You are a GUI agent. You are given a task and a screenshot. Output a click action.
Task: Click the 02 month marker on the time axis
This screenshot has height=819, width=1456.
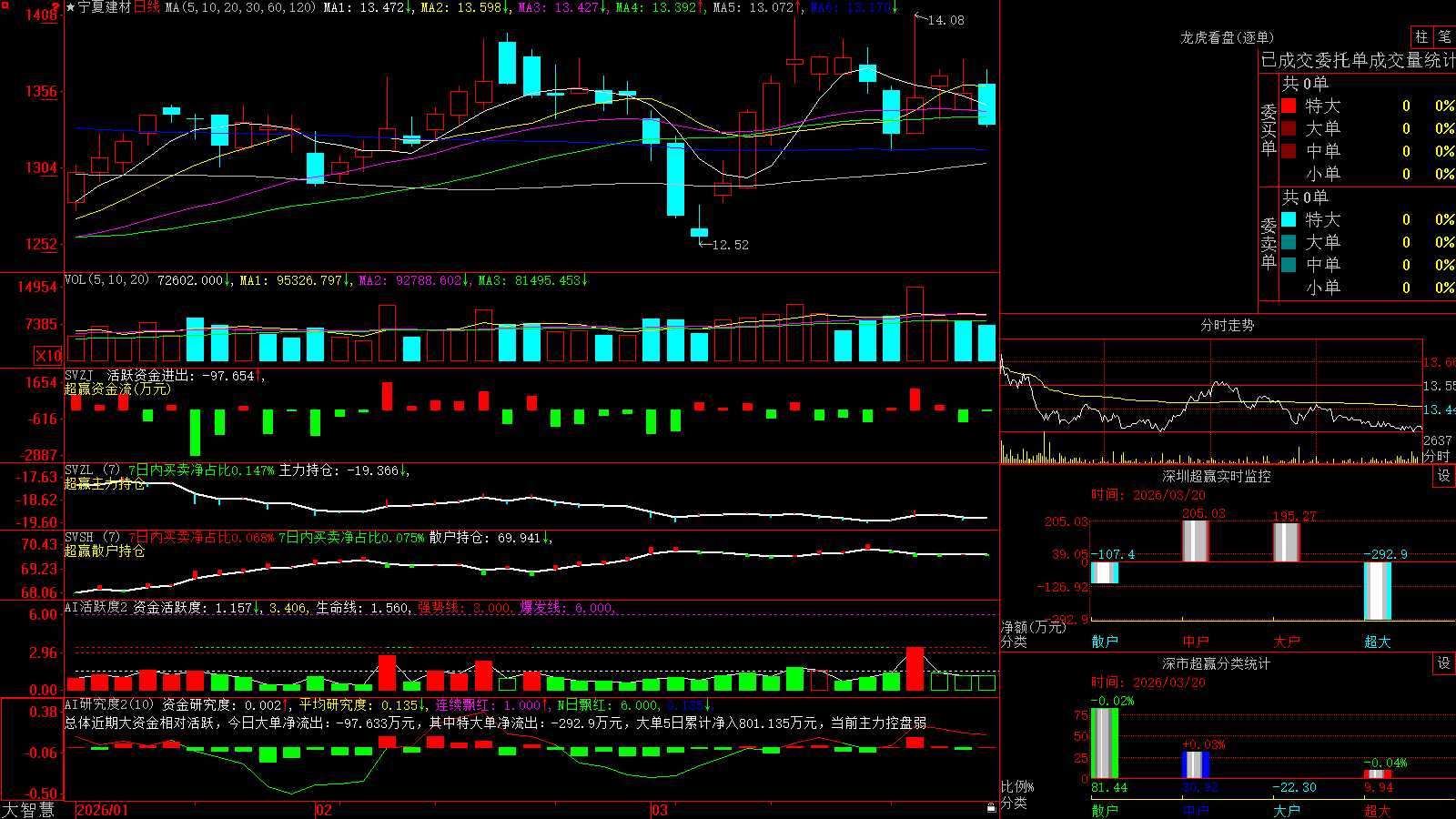tap(324, 810)
